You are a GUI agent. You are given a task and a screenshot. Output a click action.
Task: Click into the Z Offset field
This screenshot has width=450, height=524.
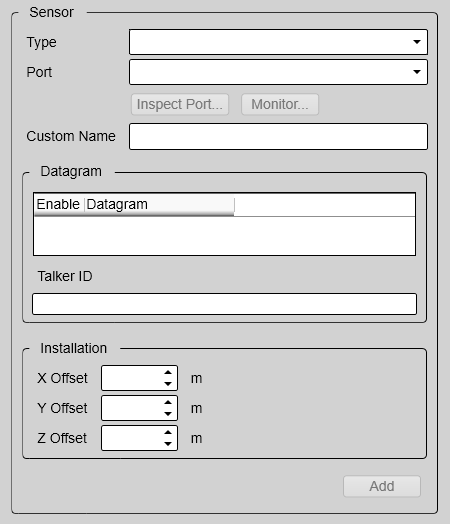pos(132,438)
